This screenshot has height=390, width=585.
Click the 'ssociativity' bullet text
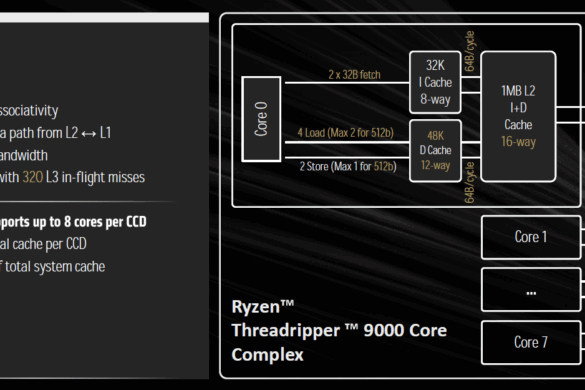(29, 110)
